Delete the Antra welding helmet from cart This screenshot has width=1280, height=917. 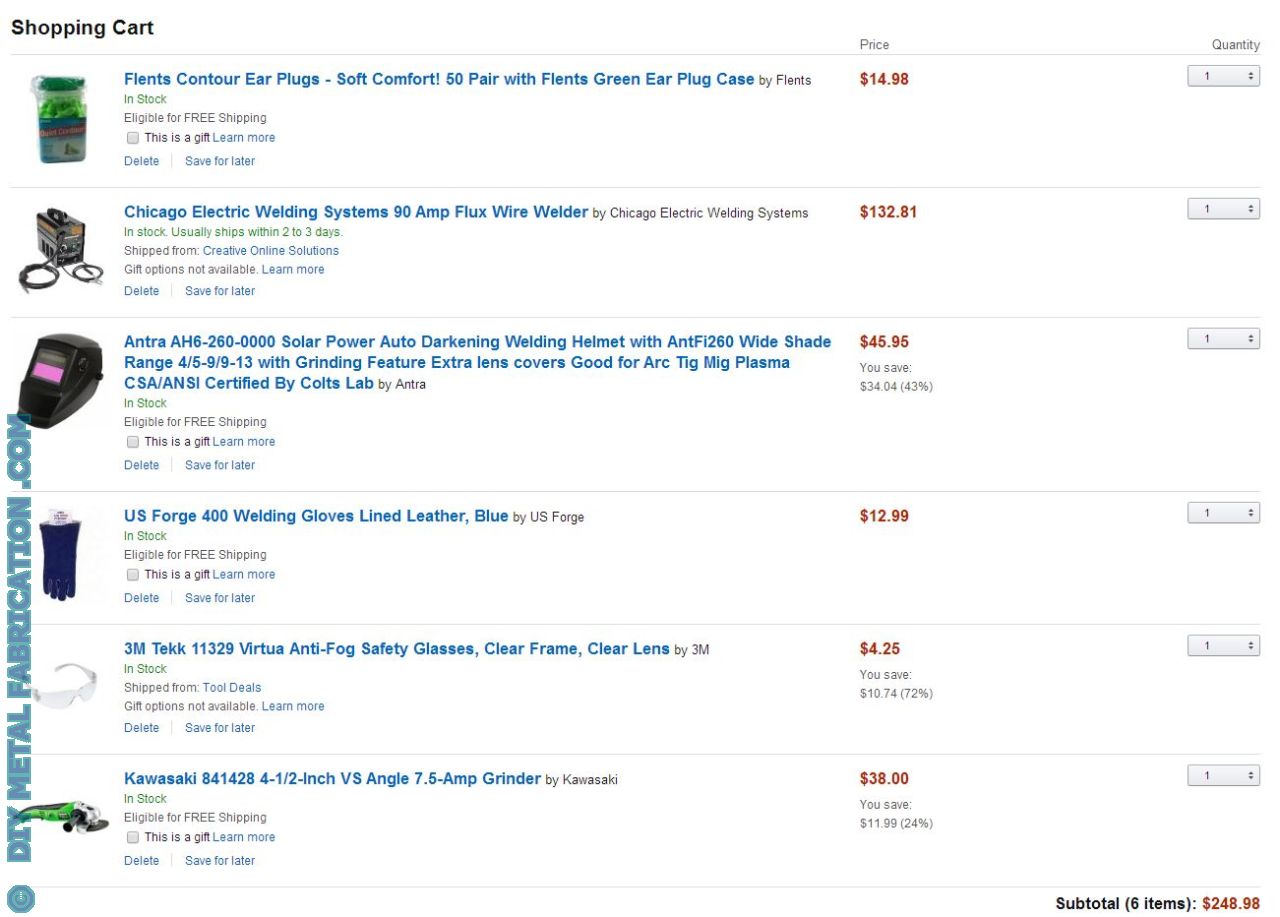pos(141,465)
